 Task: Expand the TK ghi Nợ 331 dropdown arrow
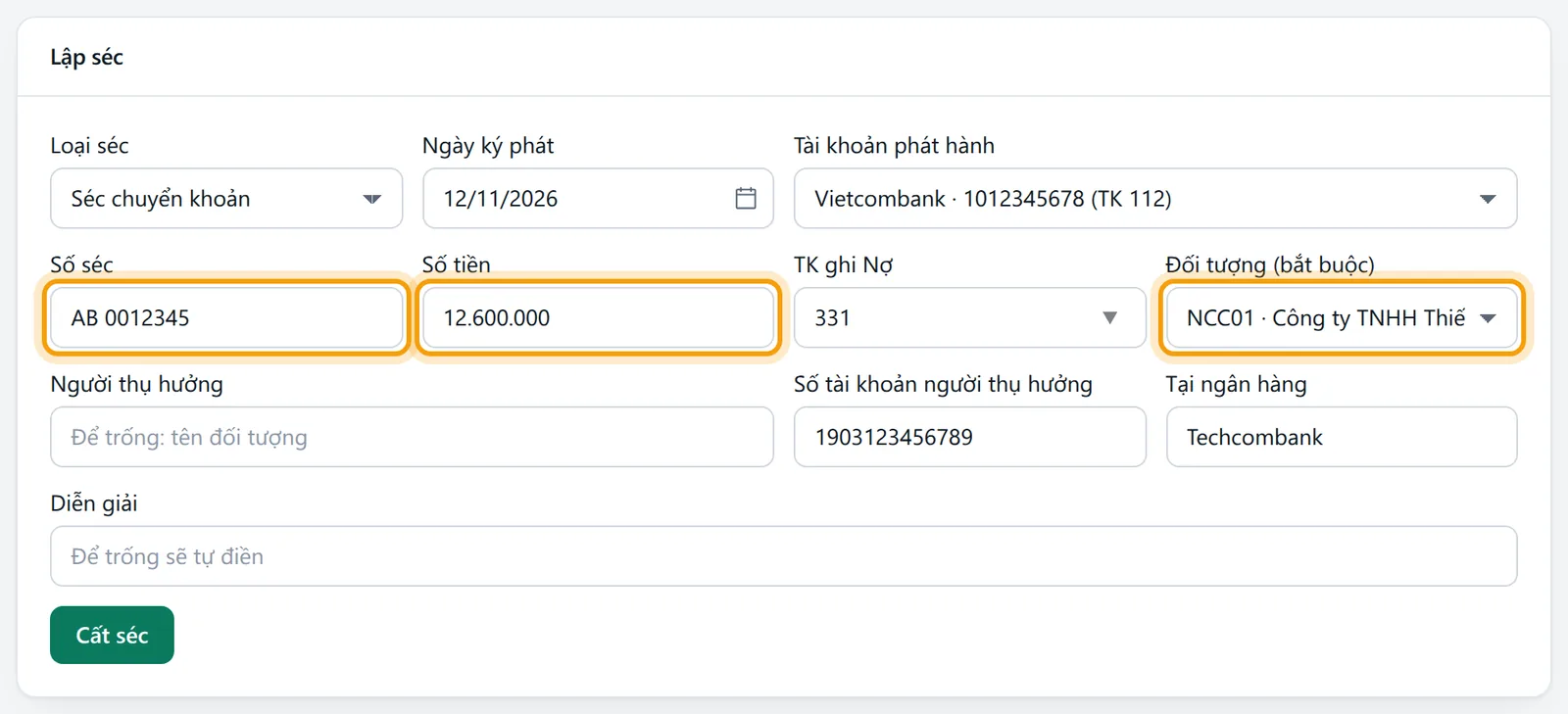pyautogui.click(x=1109, y=318)
